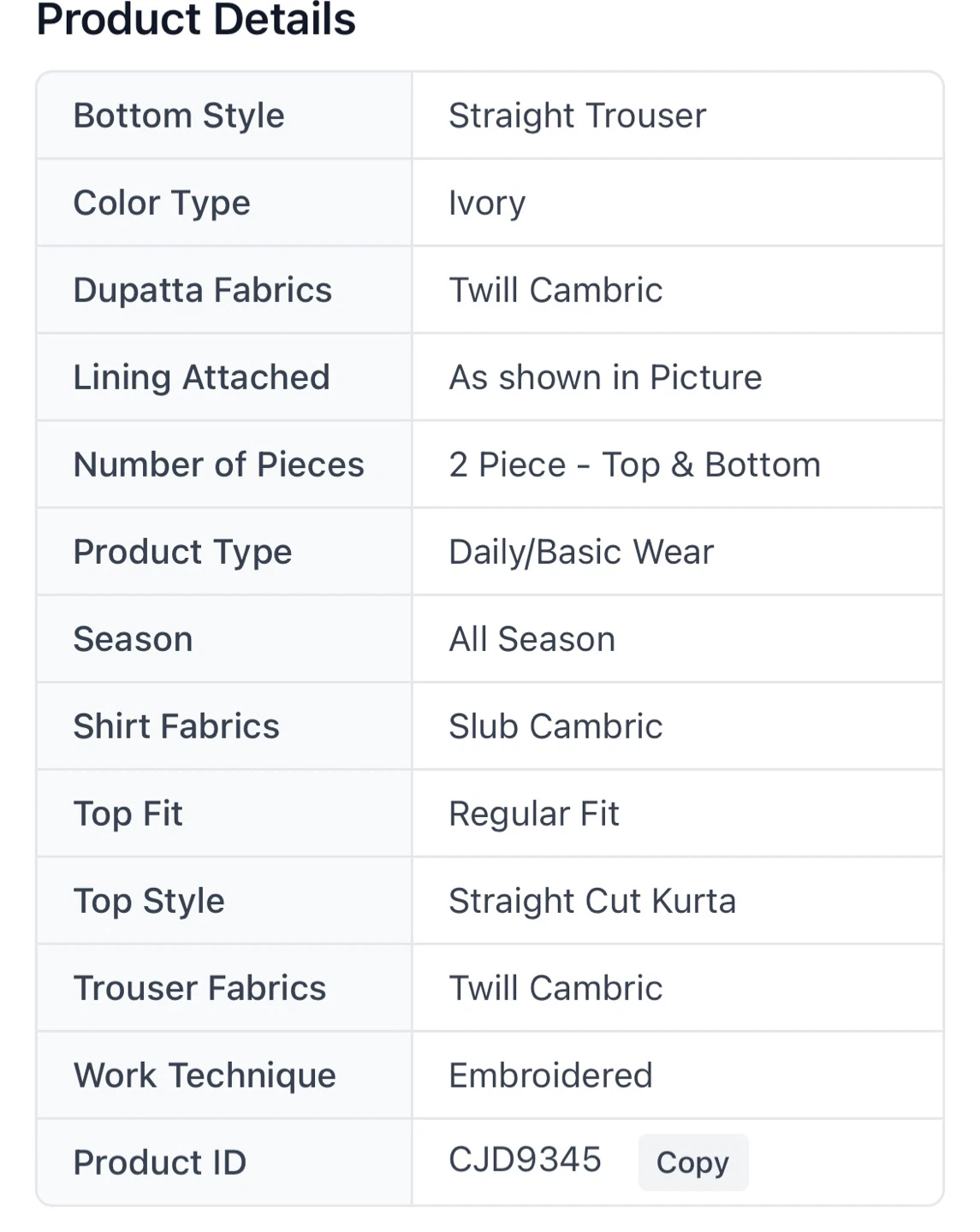Select the Number of Pieces label

point(218,465)
